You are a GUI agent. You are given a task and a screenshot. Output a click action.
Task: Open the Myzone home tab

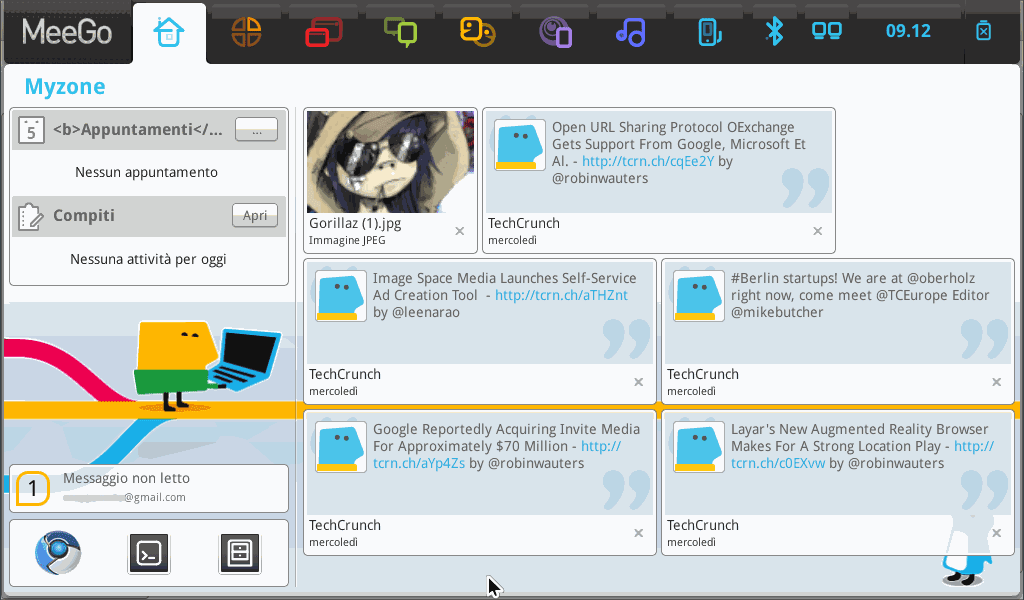coord(169,33)
